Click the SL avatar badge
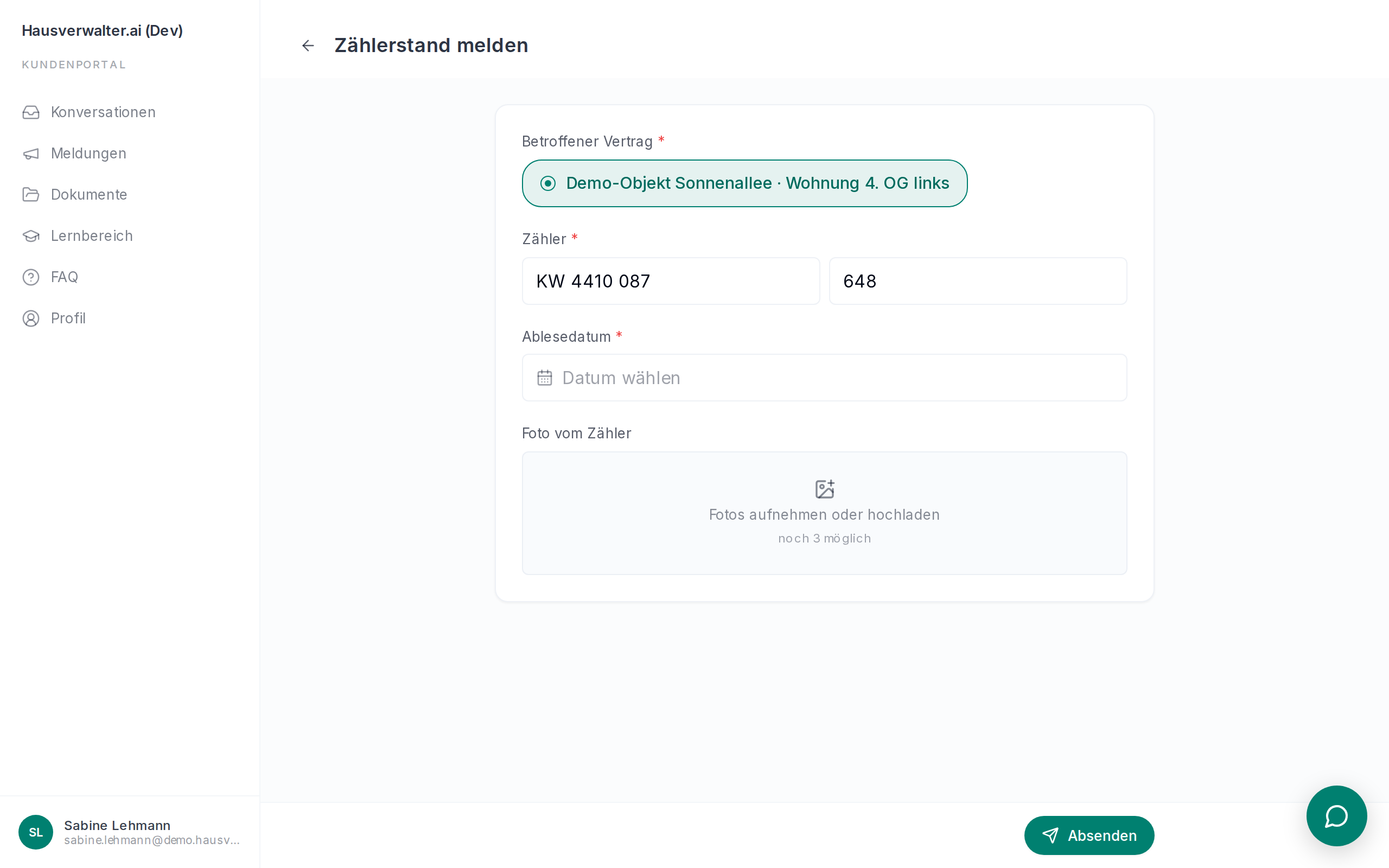Screen dimensions: 1389x868 pos(36,832)
